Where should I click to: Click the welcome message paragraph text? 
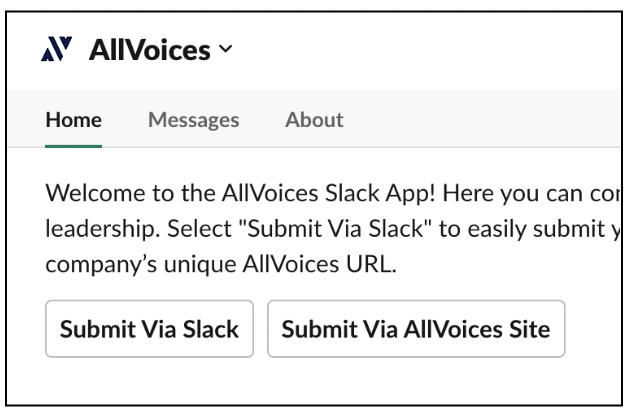click(333, 228)
